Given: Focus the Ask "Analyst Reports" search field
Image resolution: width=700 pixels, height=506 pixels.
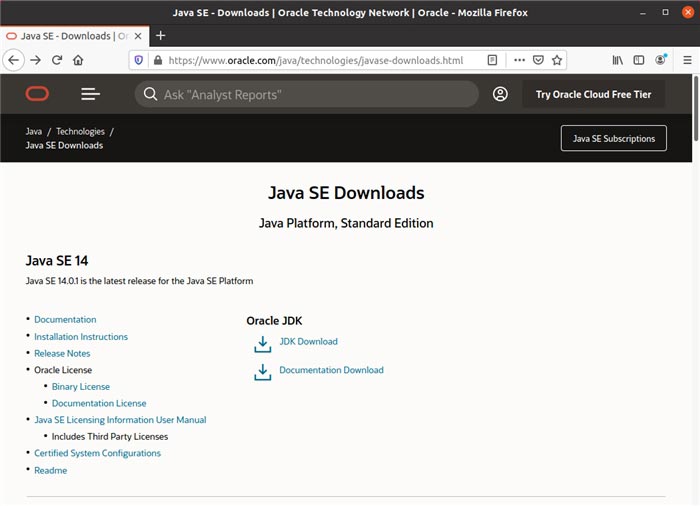Looking at the screenshot, I should point(308,94).
